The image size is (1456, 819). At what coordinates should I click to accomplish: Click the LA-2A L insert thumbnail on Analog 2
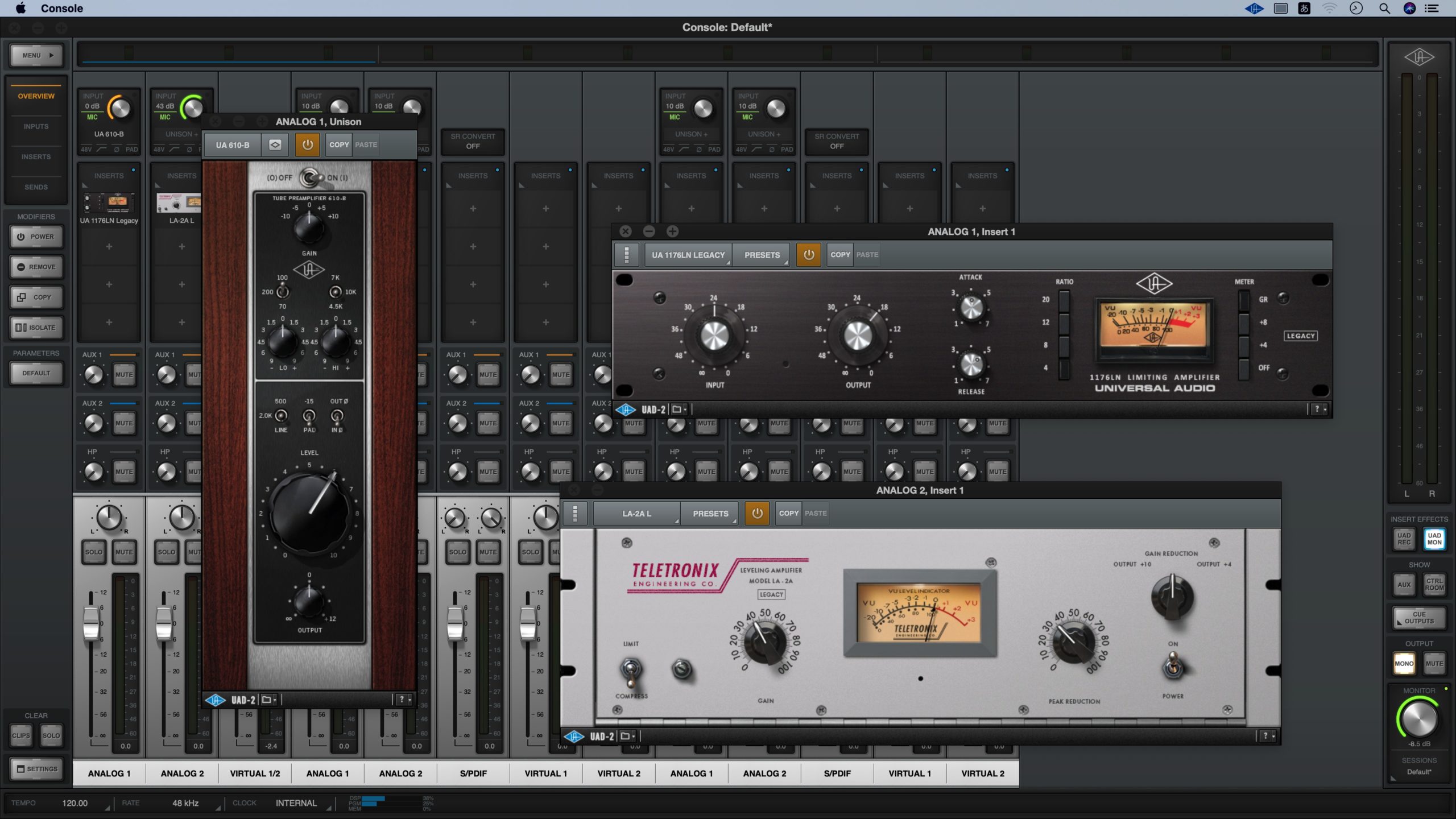coord(179,202)
